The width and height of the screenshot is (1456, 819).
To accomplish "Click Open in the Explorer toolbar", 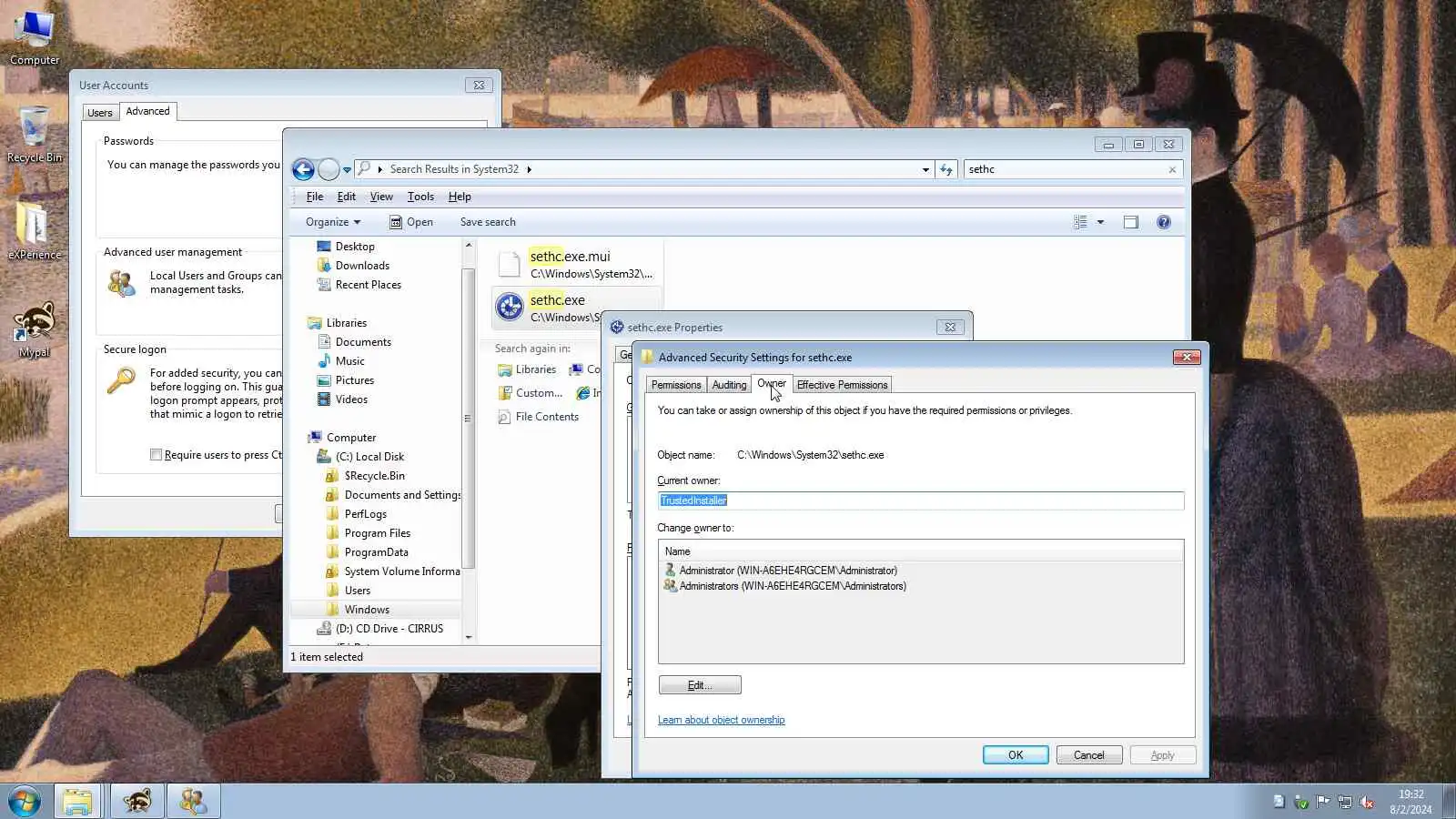I will pyautogui.click(x=411, y=222).
